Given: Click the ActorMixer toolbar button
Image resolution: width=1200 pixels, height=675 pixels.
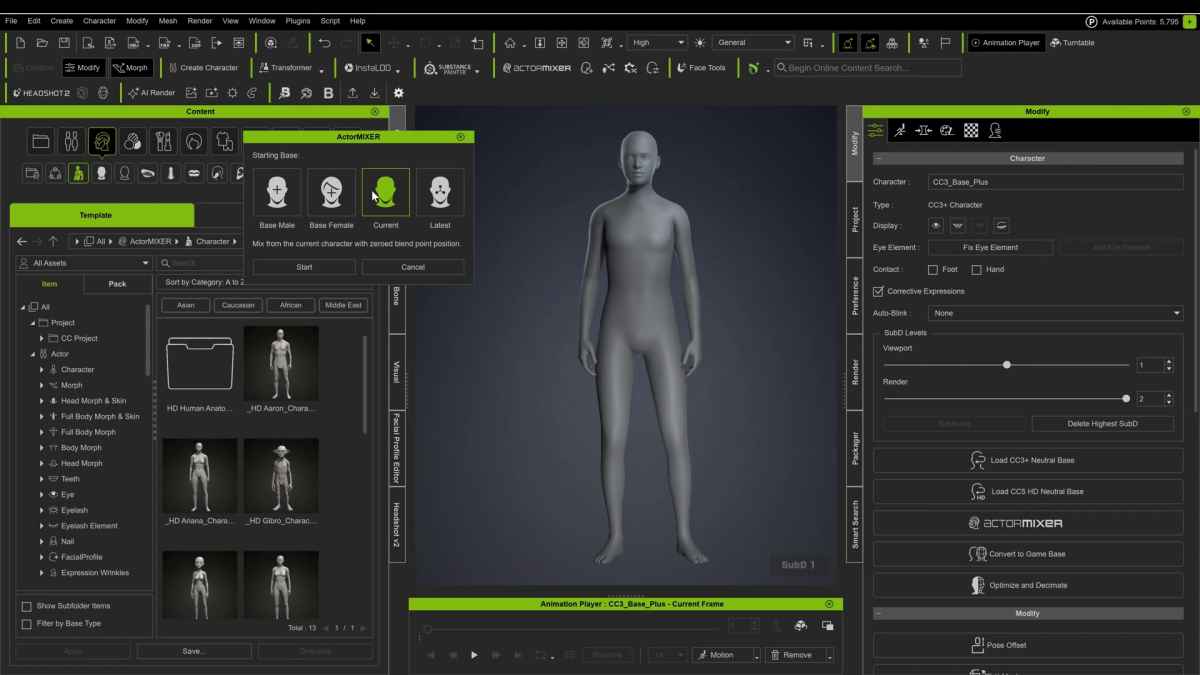Looking at the screenshot, I should (x=536, y=68).
